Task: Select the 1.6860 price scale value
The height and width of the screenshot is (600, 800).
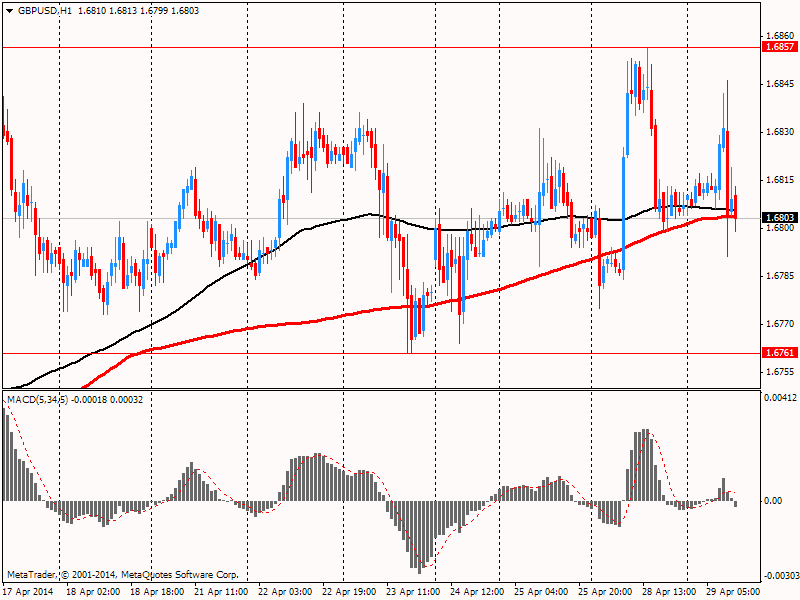Action: tap(780, 36)
